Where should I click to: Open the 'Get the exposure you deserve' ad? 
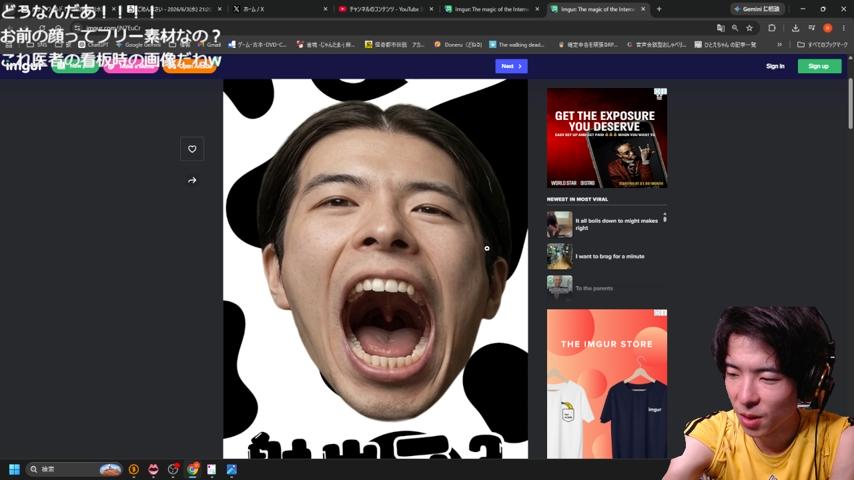pos(607,138)
